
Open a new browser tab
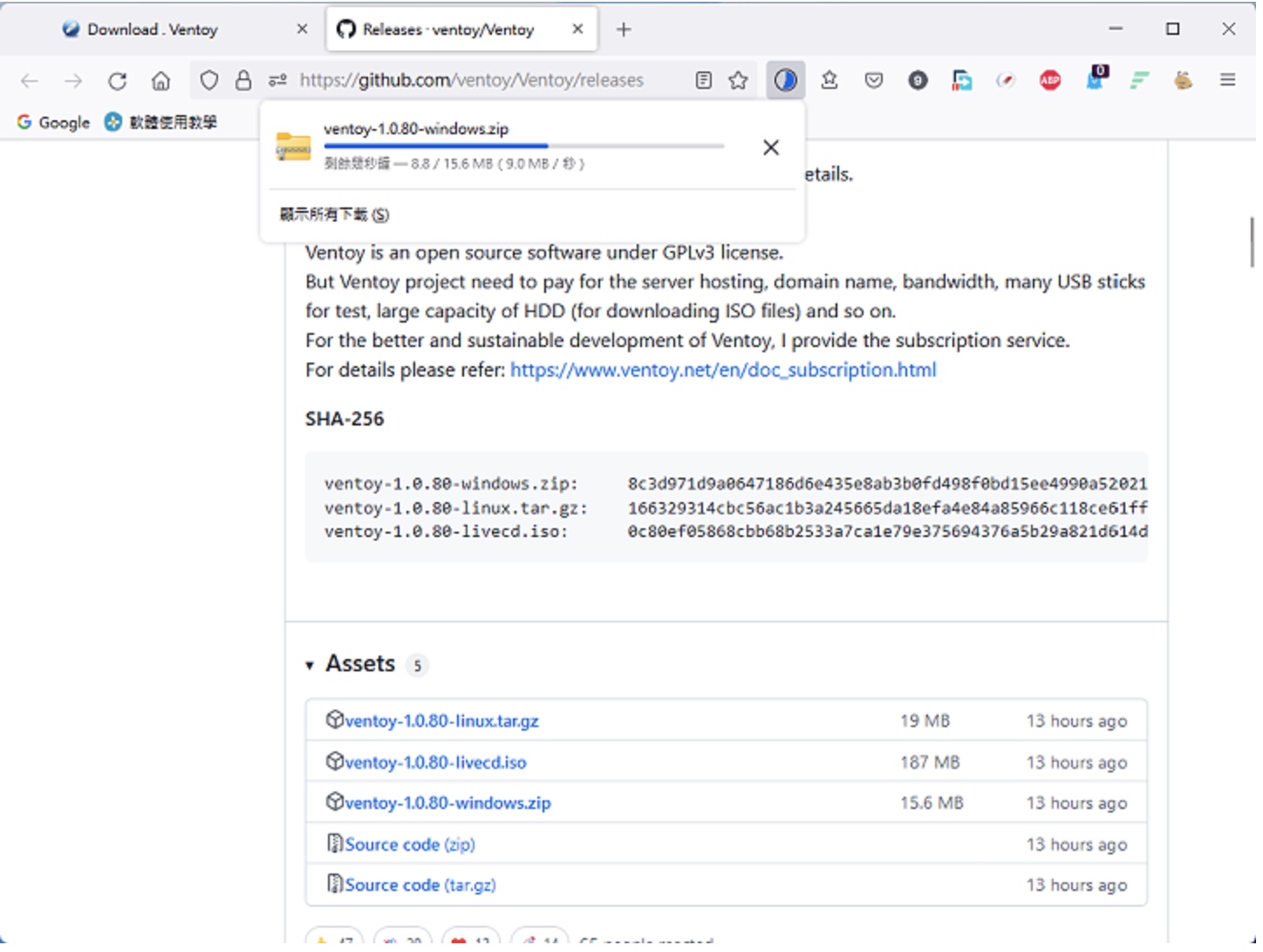click(x=625, y=30)
